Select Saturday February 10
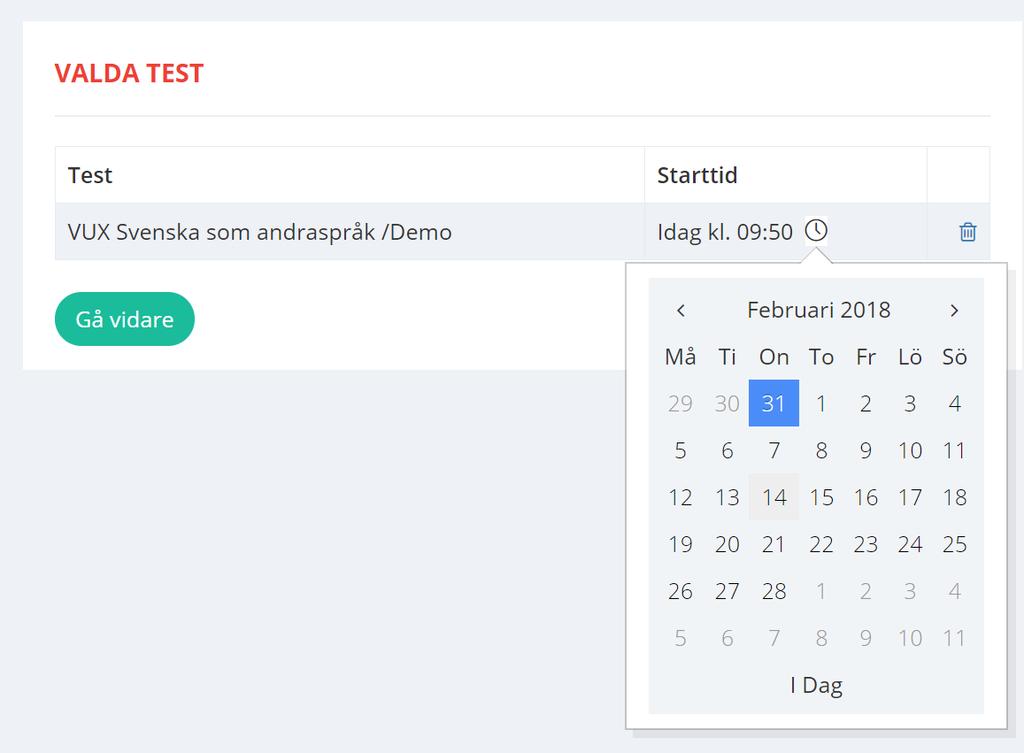The height and width of the screenshot is (753, 1024). [x=910, y=450]
